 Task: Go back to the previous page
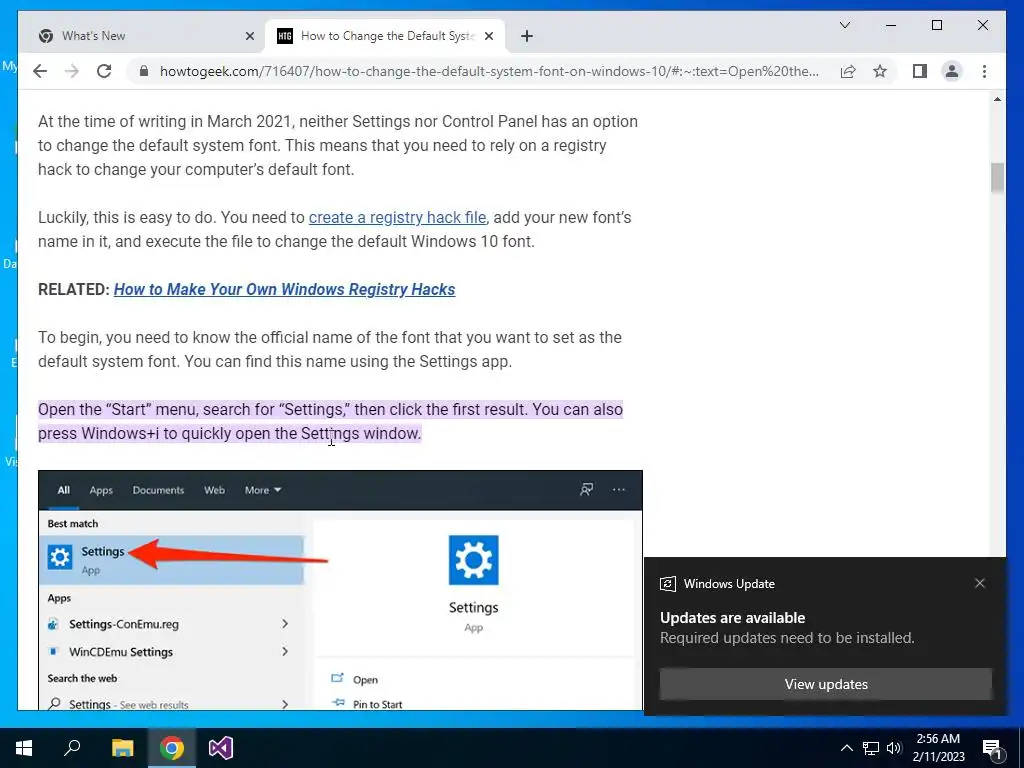40,71
